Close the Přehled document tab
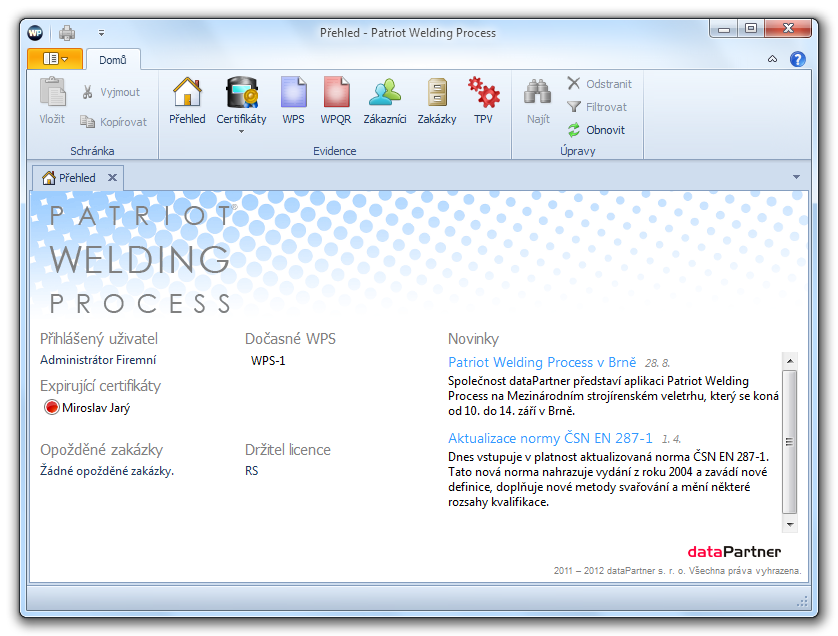The height and width of the screenshot is (636, 838). (112, 177)
